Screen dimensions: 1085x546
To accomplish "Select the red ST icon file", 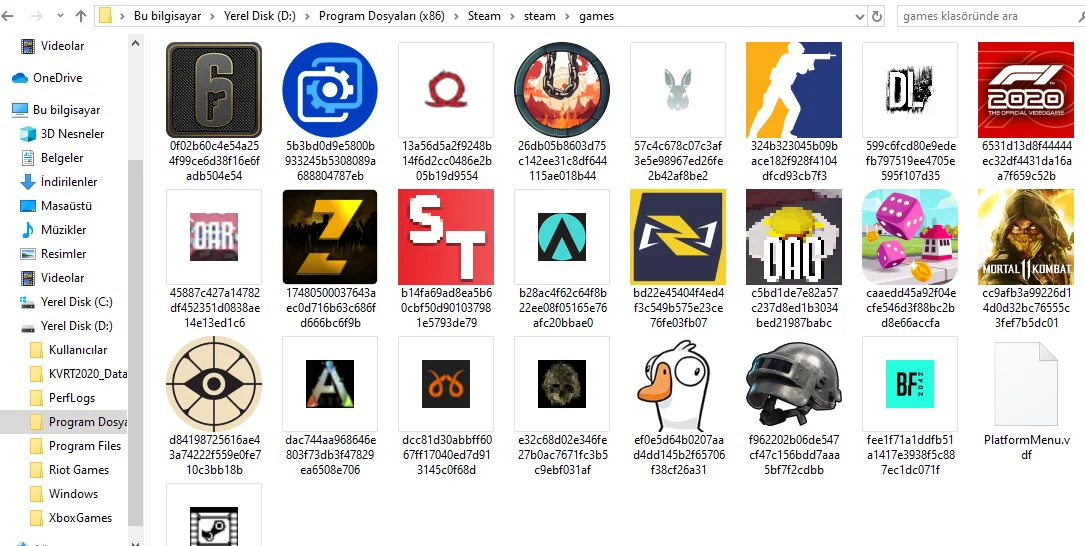I will tap(446, 237).
